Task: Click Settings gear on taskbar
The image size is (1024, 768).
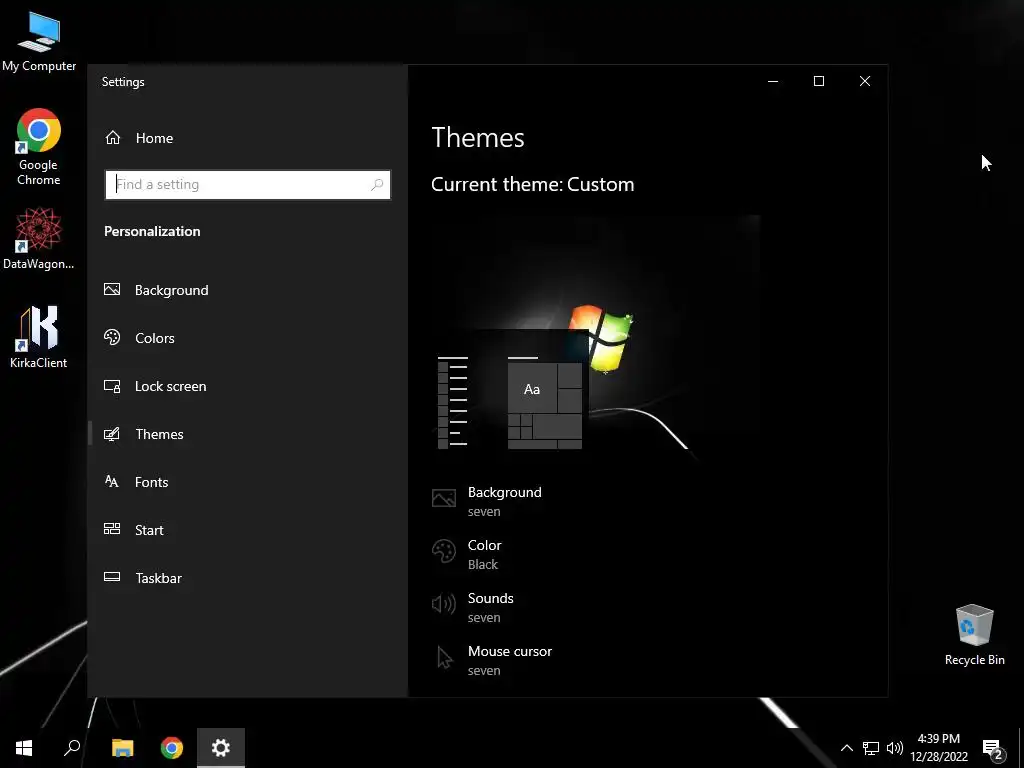Action: [221, 748]
